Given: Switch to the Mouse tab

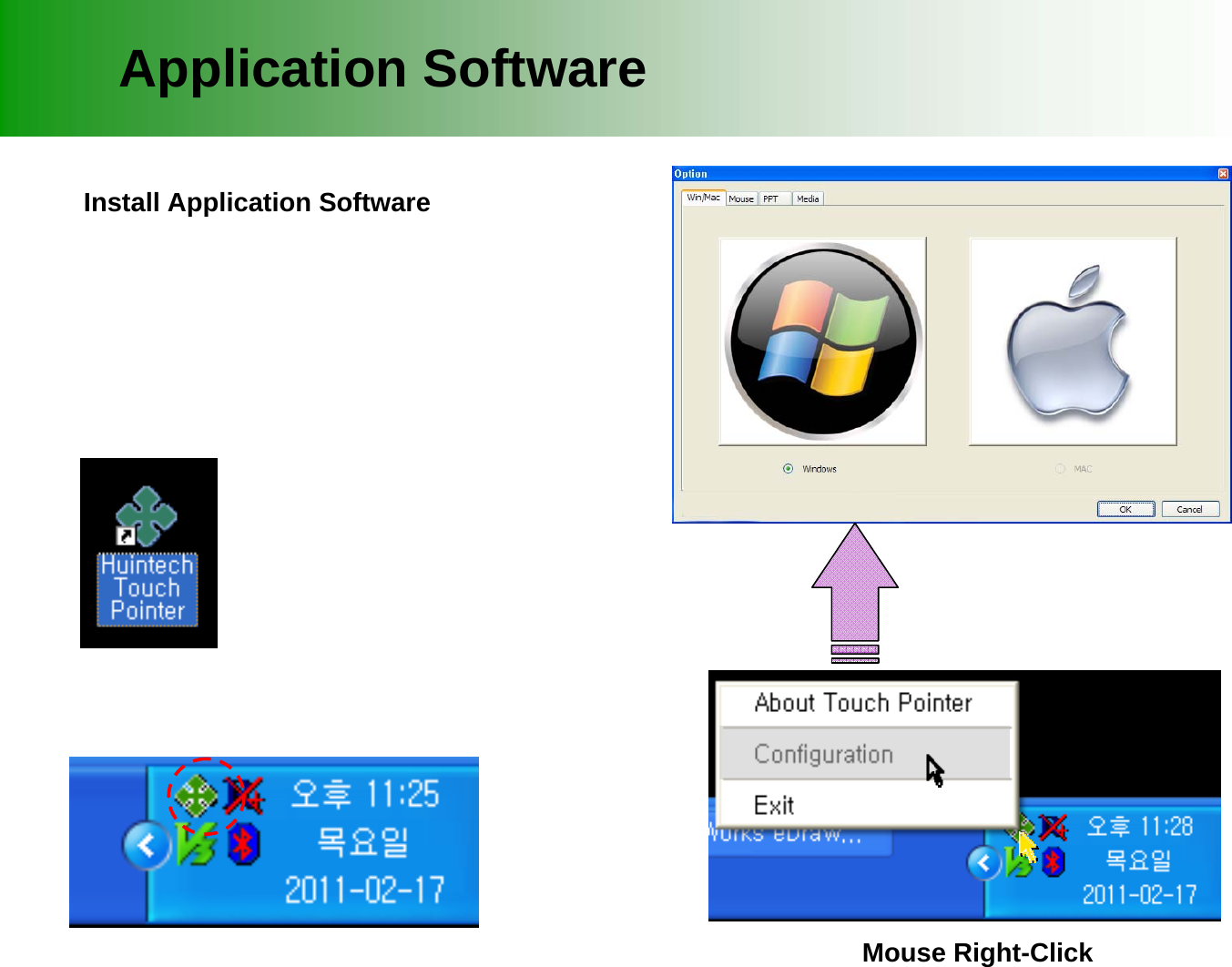Looking at the screenshot, I should (741, 198).
